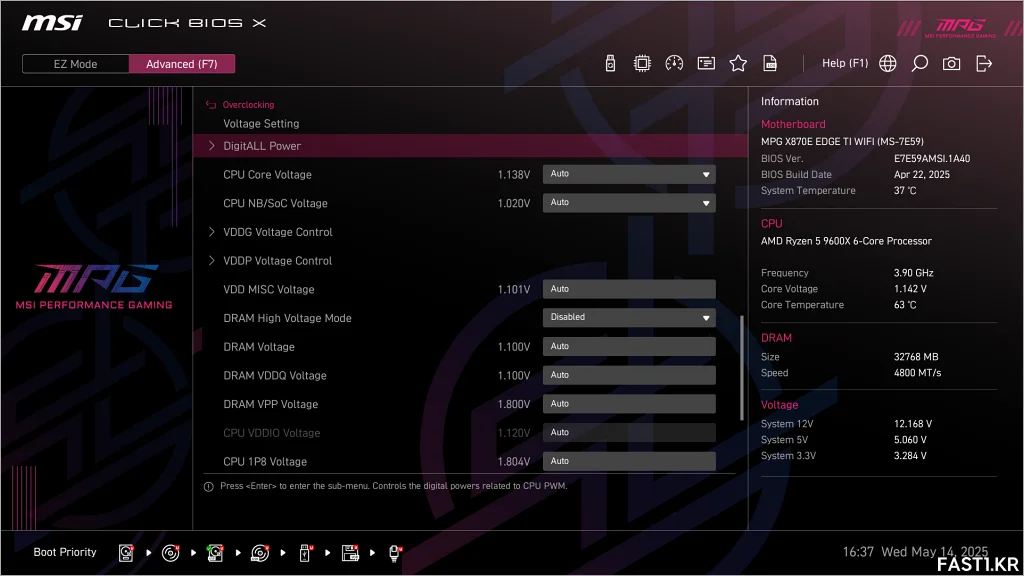The image size is (1024, 576).
Task: Click the DRAM VPP Voltage Auto field
Action: (x=629, y=404)
